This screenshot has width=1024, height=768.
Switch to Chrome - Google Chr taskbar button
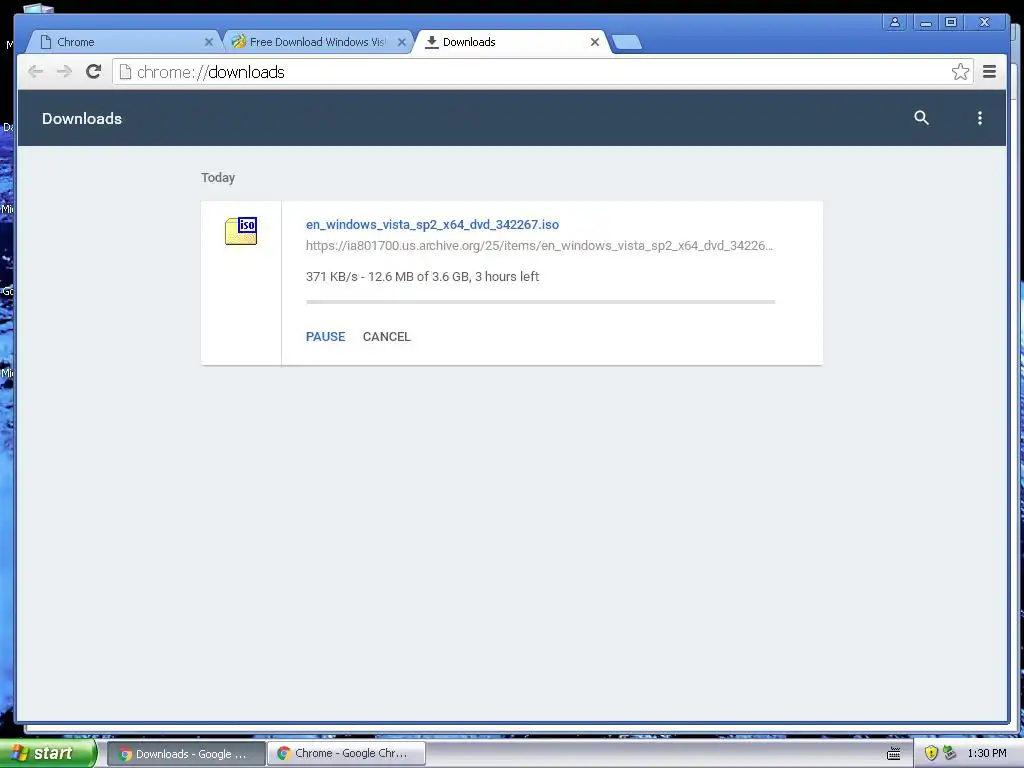coord(346,753)
